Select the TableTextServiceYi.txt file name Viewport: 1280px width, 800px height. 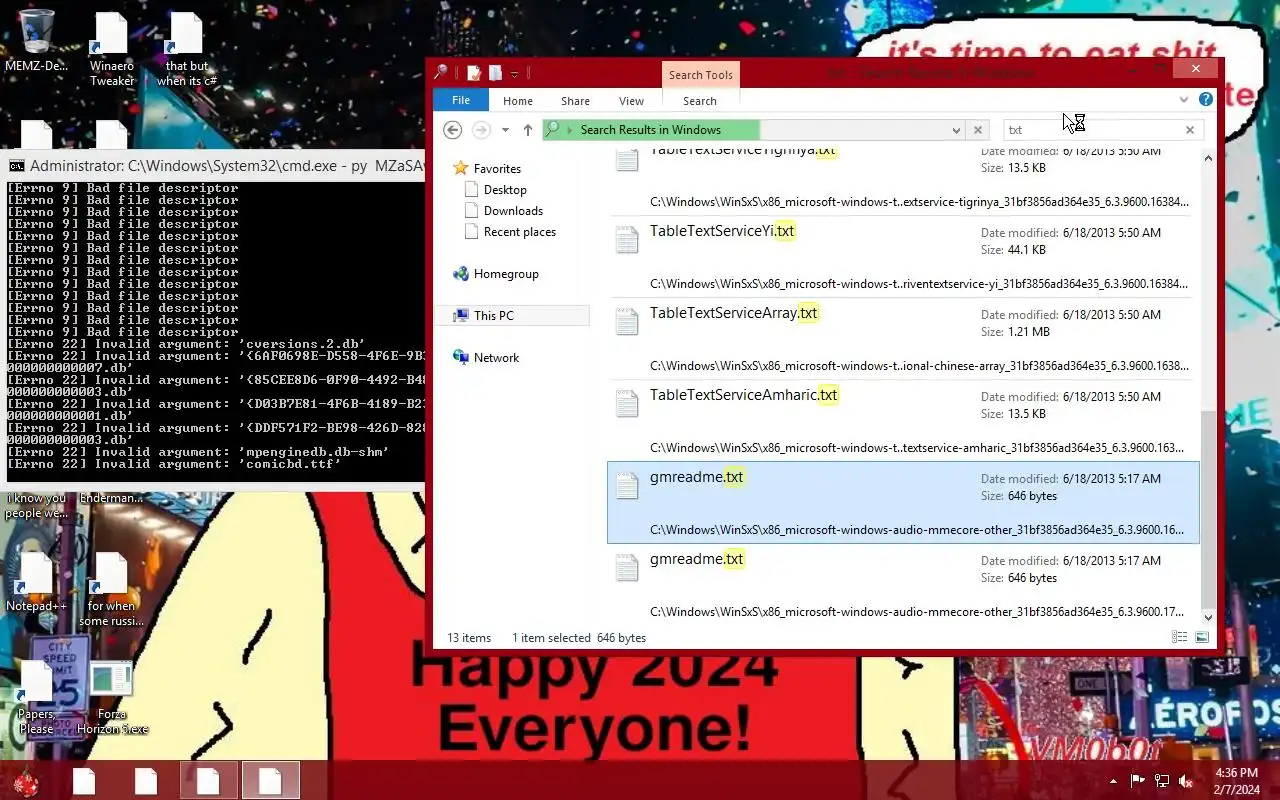click(x=722, y=231)
